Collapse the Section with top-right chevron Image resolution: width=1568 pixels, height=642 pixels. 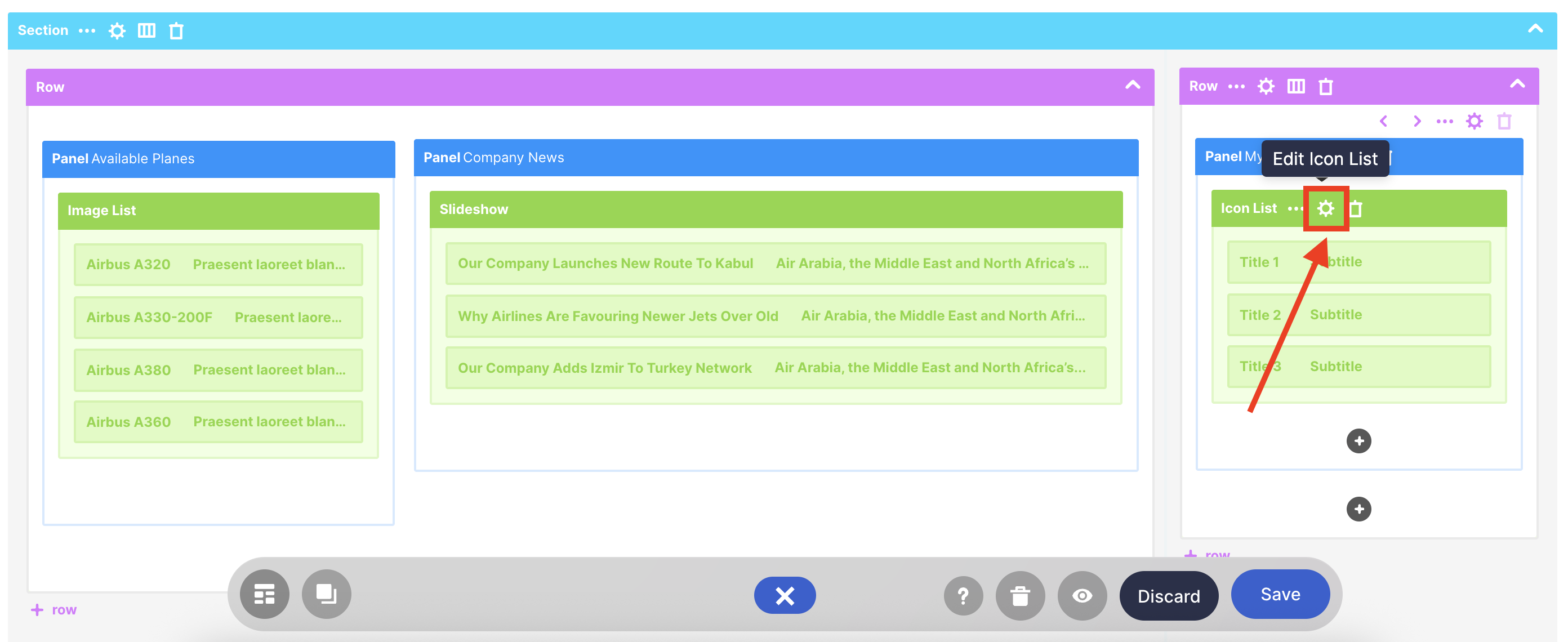(1535, 29)
